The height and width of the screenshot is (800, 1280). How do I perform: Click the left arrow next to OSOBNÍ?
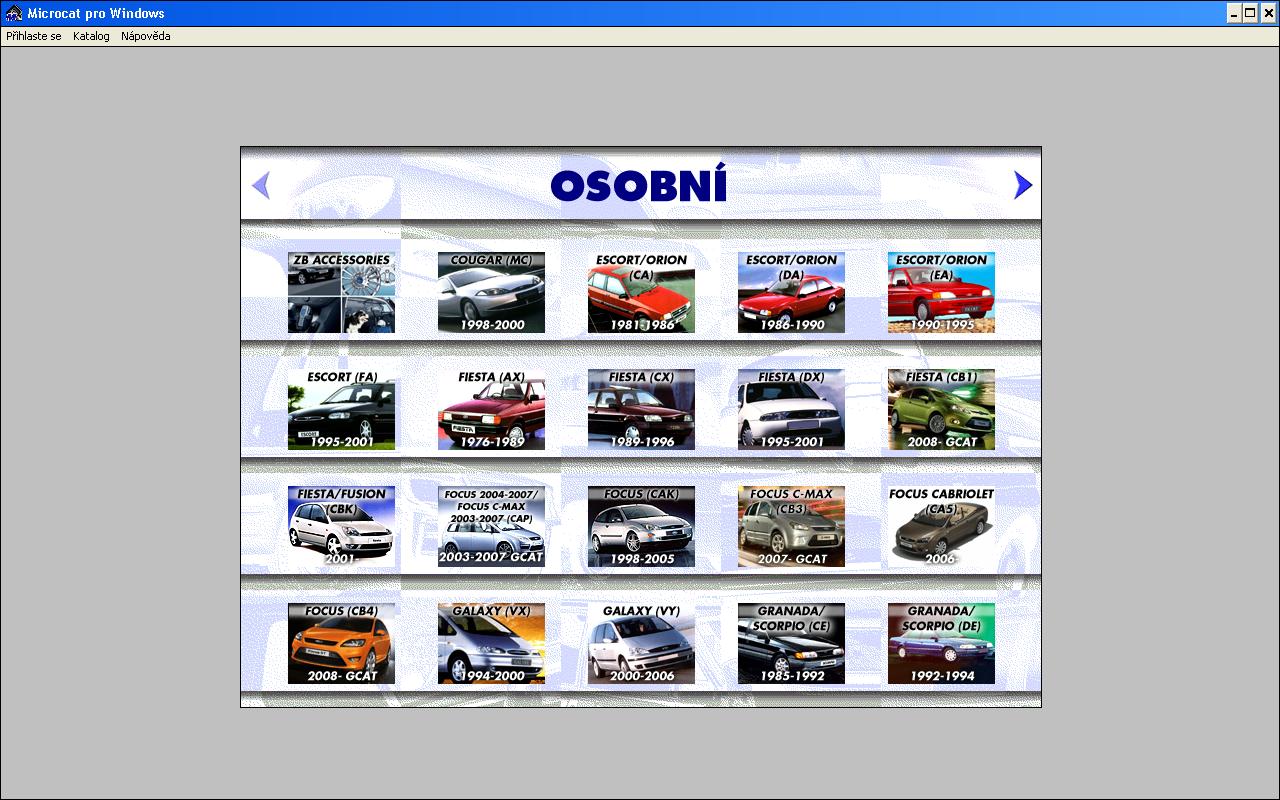pyautogui.click(x=261, y=185)
